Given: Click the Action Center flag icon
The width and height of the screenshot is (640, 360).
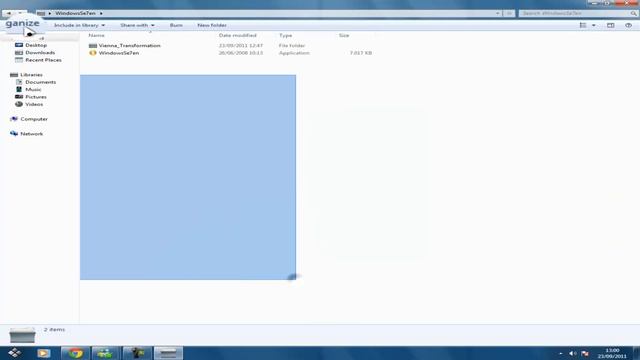Looking at the screenshot, I should point(585,353).
